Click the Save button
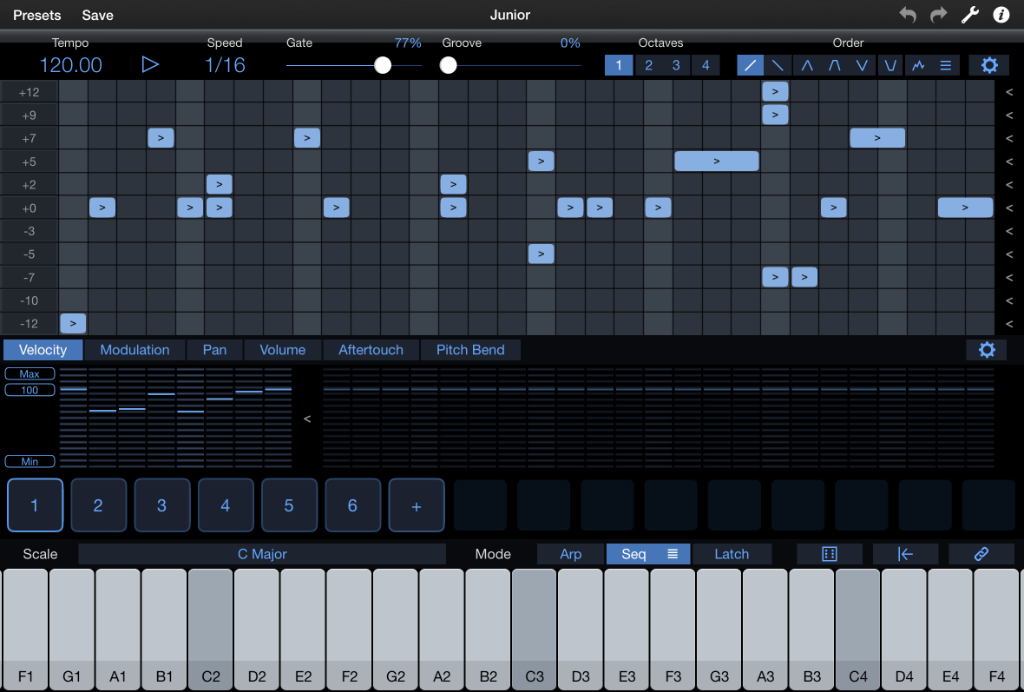Viewport: 1024px width, 692px height. [97, 15]
